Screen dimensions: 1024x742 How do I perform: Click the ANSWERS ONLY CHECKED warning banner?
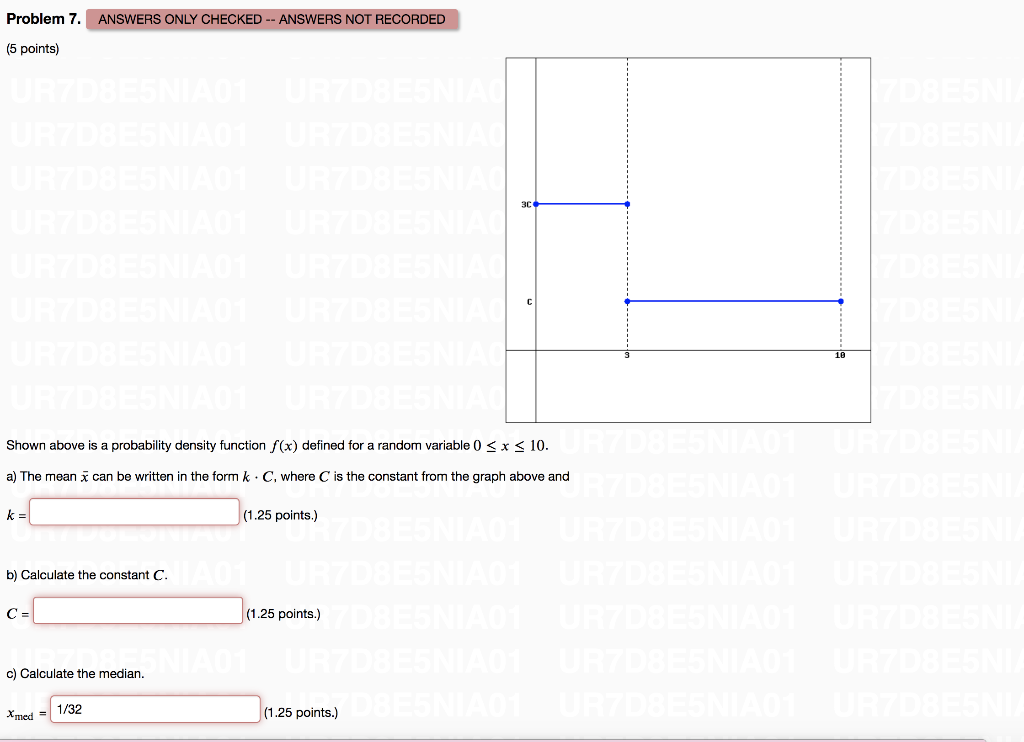[270, 19]
